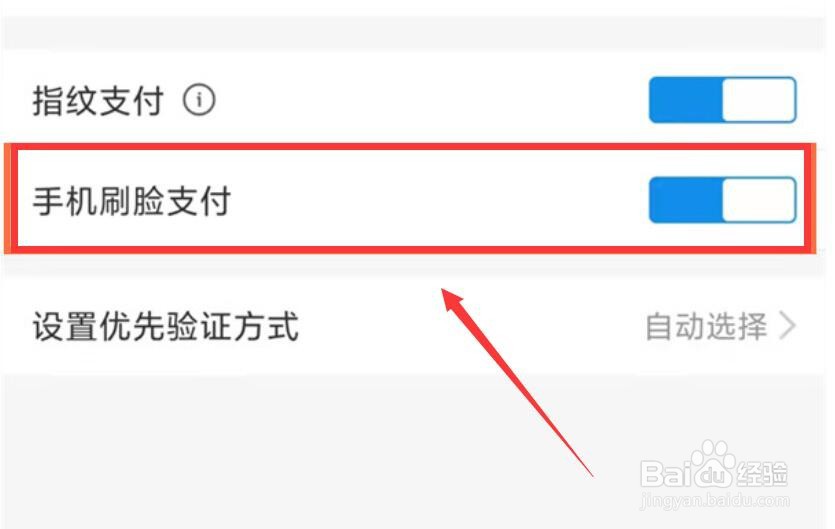Viewport: 835px width, 529px height.
Task: Select the 指纹支付 label text
Action: pos(98,101)
